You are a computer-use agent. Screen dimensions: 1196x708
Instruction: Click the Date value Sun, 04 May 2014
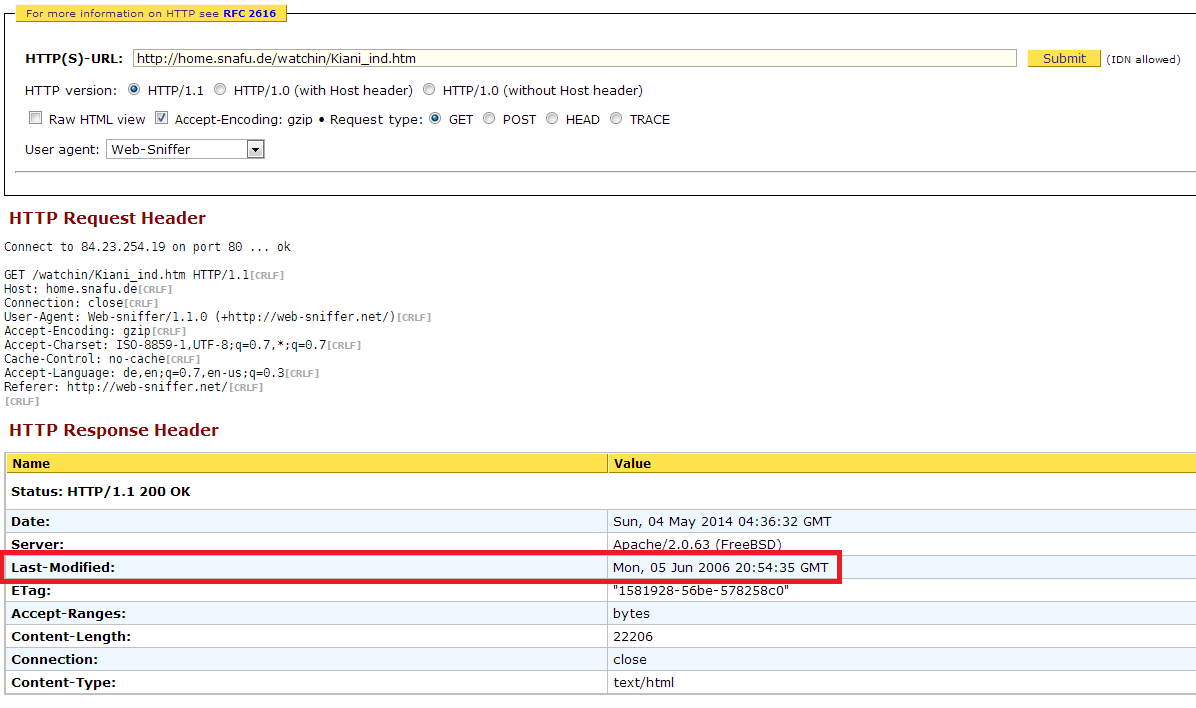point(722,521)
